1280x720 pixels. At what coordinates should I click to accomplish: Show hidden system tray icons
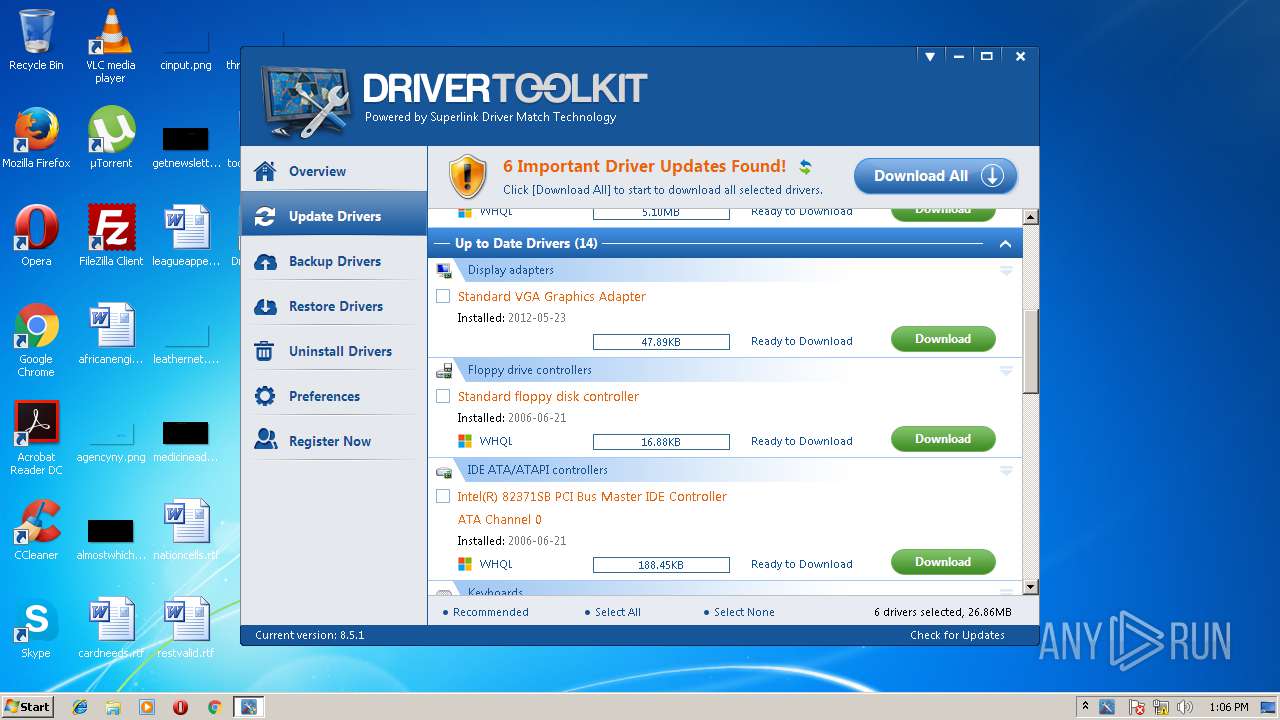[x=1085, y=707]
